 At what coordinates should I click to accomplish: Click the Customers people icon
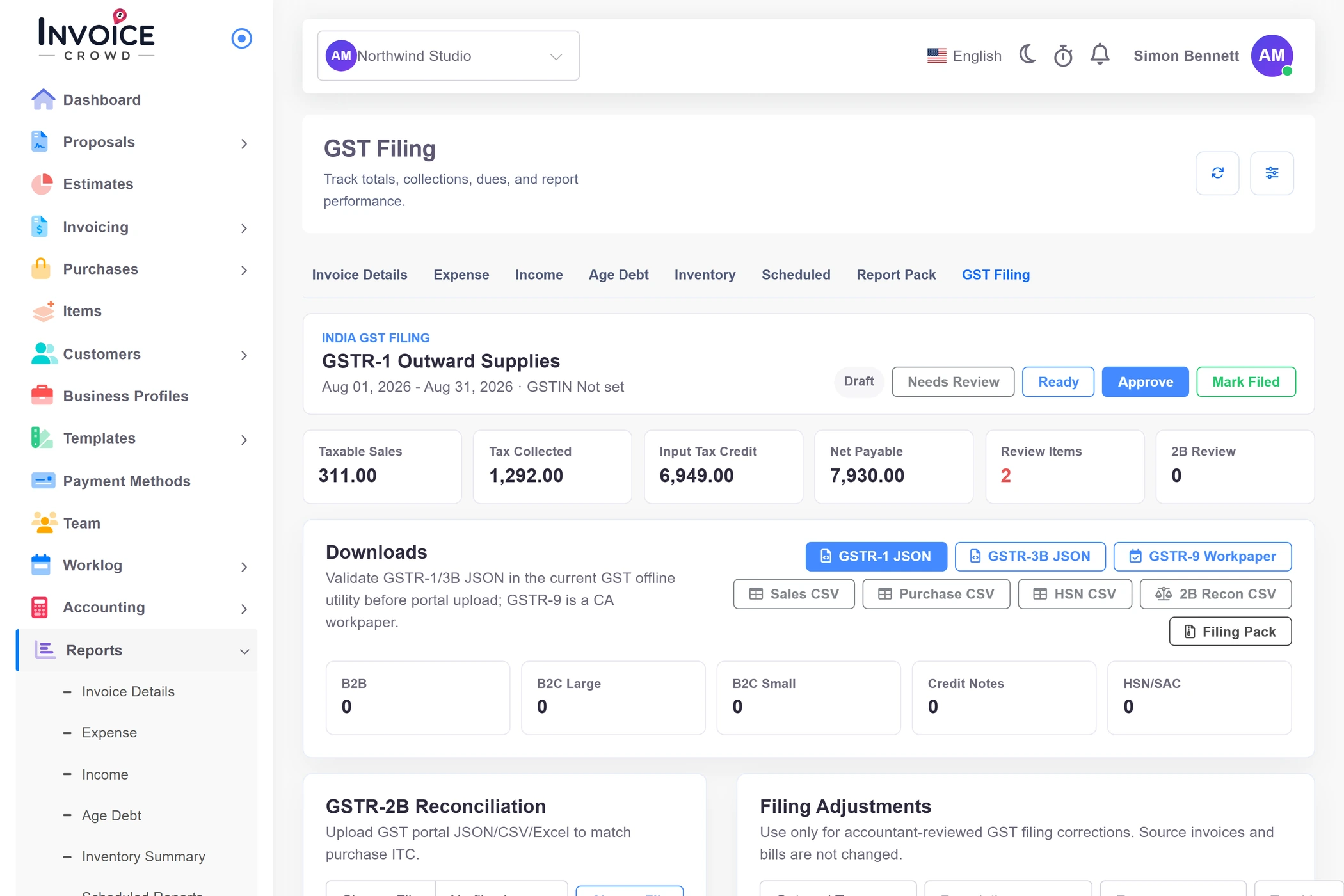(x=44, y=354)
